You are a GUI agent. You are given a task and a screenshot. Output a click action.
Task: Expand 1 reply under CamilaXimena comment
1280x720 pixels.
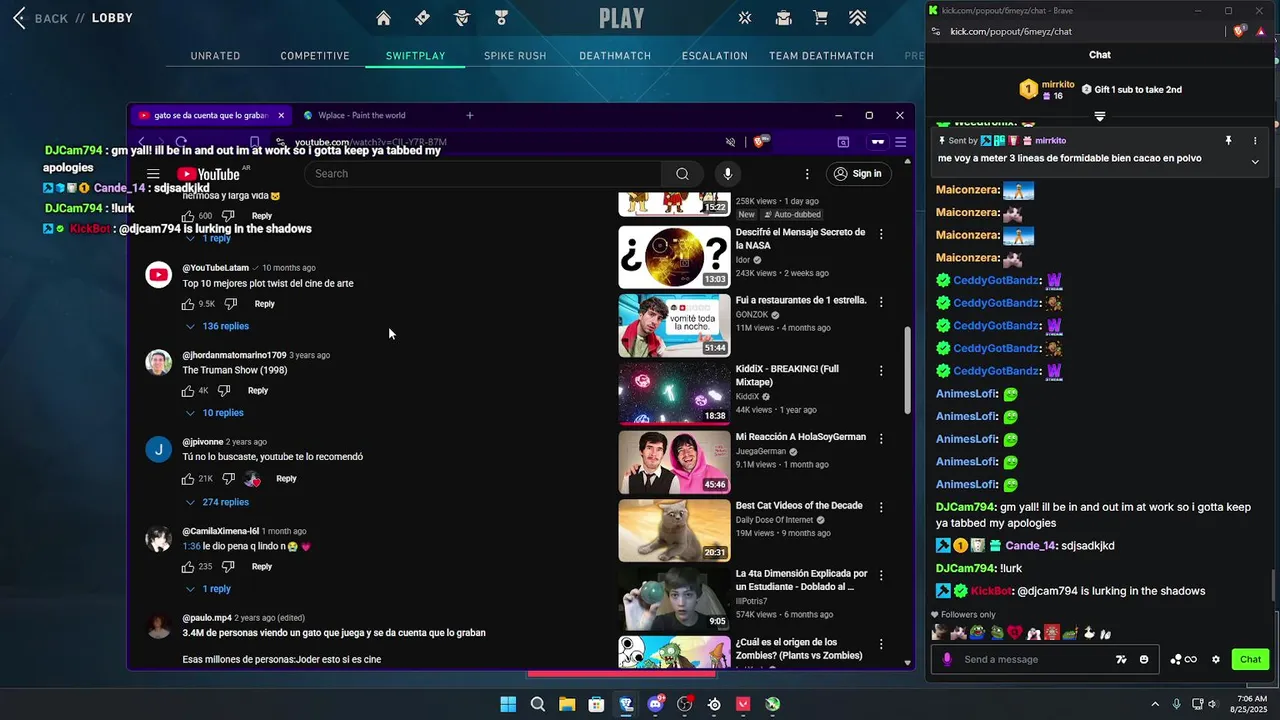208,589
